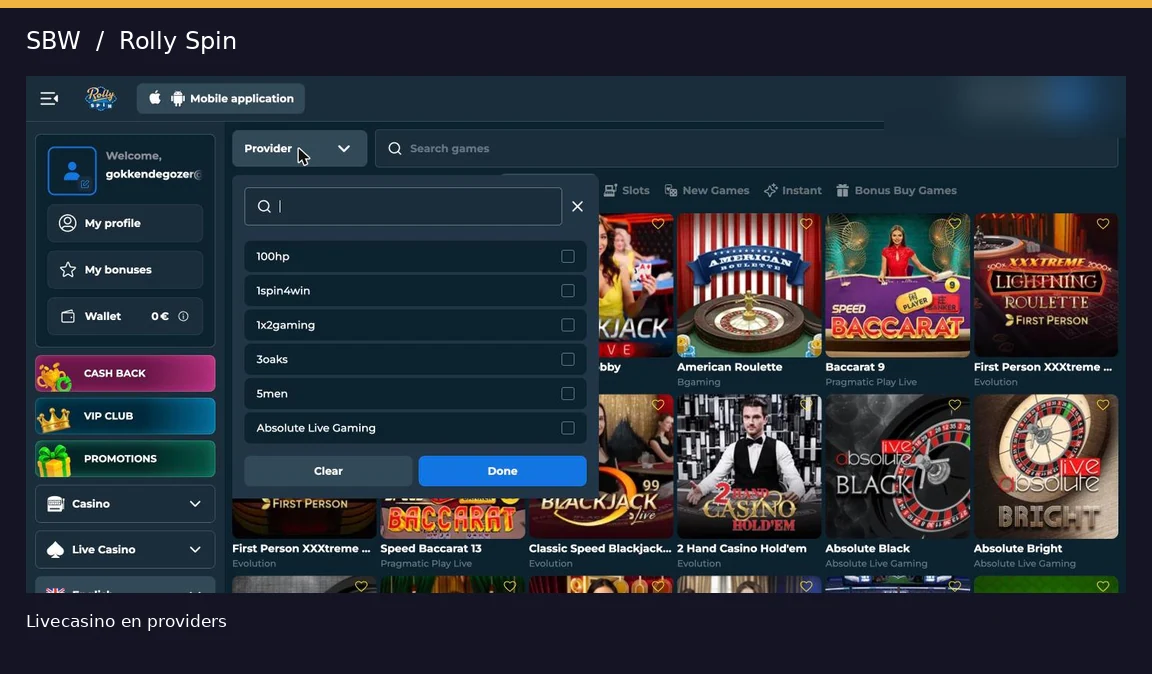The image size is (1152, 674).
Task: Open the Wallet entry
Action: tap(125, 316)
